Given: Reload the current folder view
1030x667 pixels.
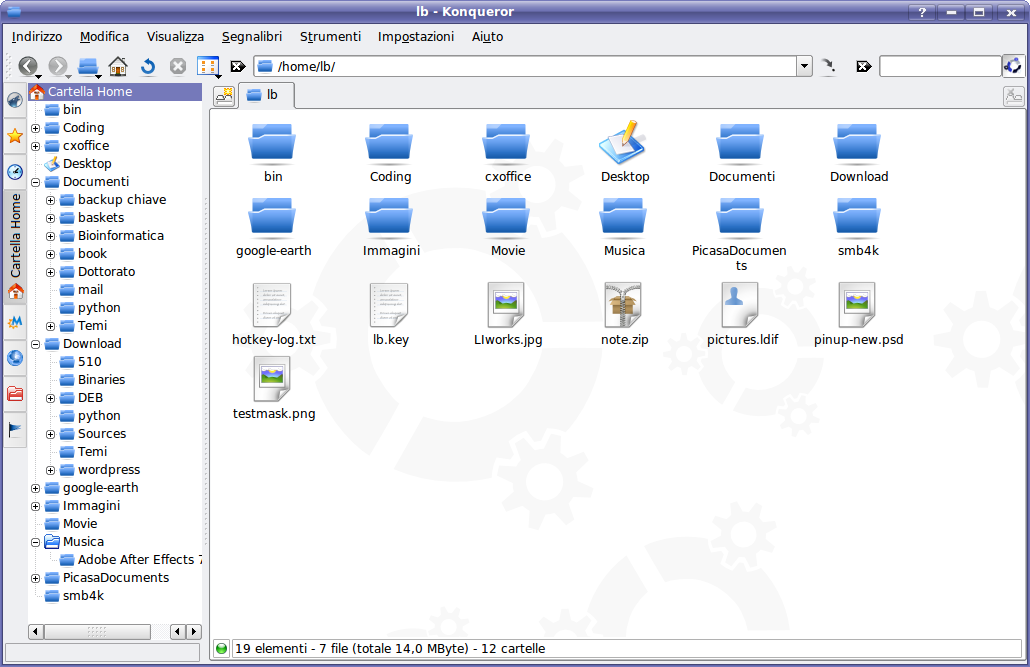Looking at the screenshot, I should click(x=148, y=67).
